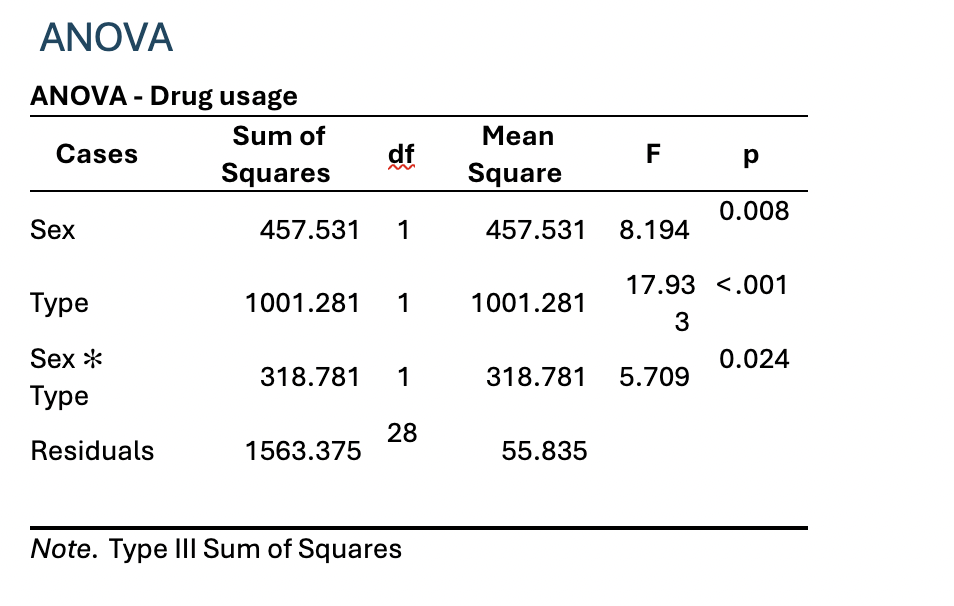Select the Sex row label
The height and width of the screenshot is (606, 954).
pos(52,230)
